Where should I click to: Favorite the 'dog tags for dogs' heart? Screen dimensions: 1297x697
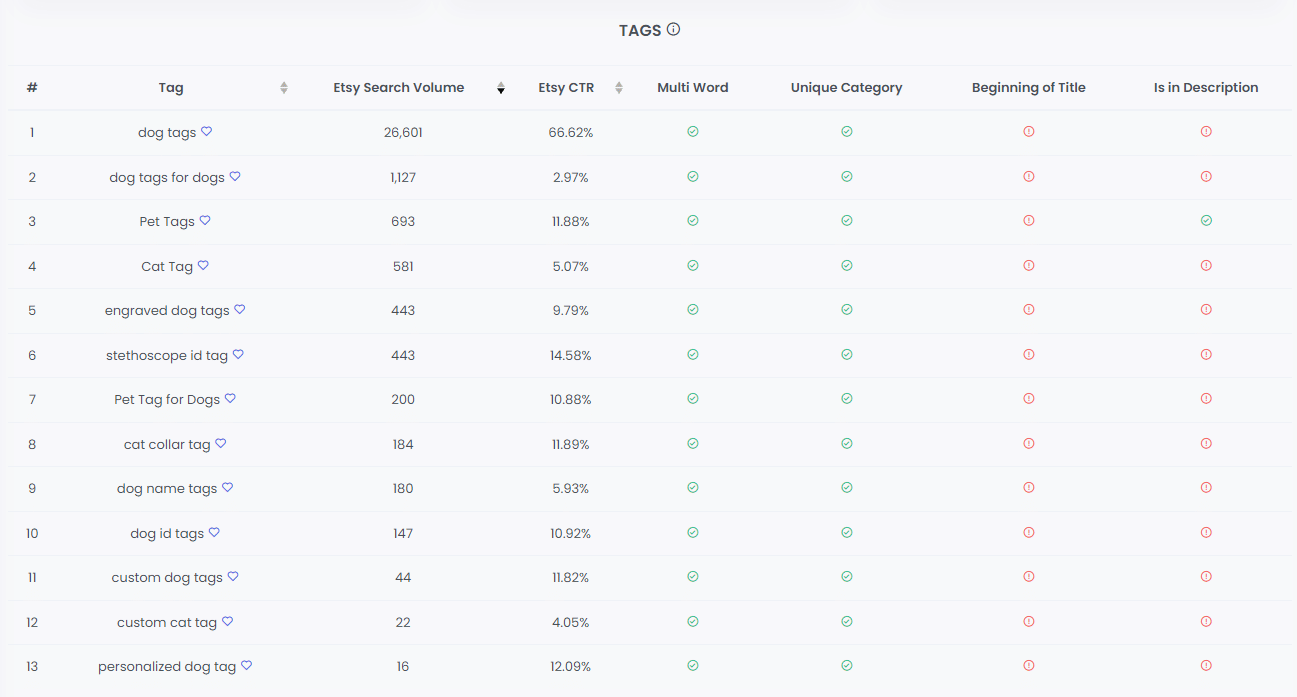point(235,176)
